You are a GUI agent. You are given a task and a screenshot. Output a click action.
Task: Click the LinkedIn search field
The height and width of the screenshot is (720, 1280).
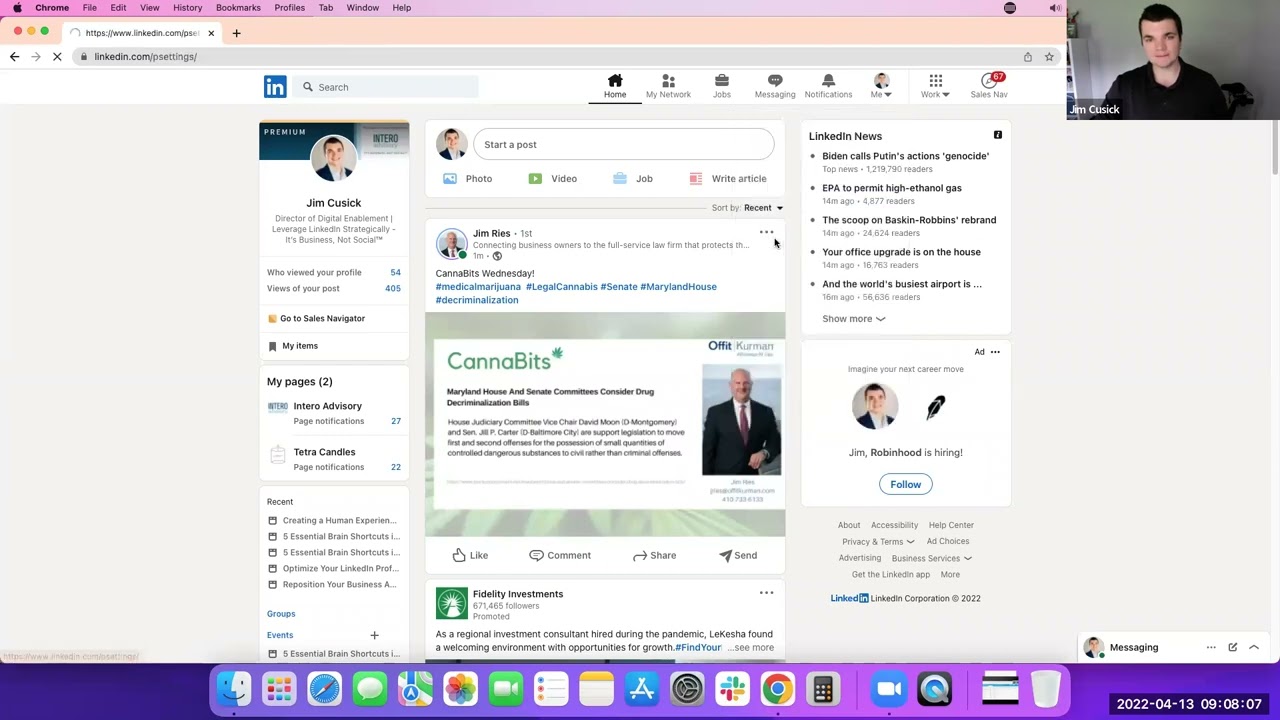pyautogui.click(x=388, y=87)
